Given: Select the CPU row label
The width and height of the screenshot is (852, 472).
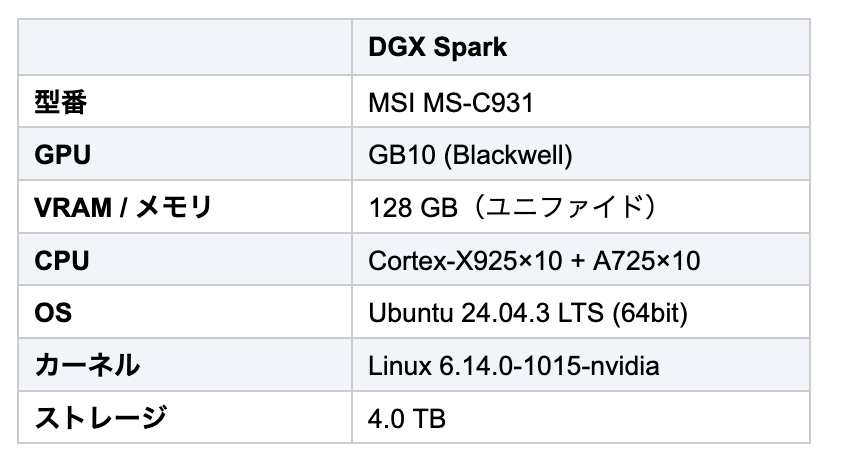Looking at the screenshot, I should (61, 261).
